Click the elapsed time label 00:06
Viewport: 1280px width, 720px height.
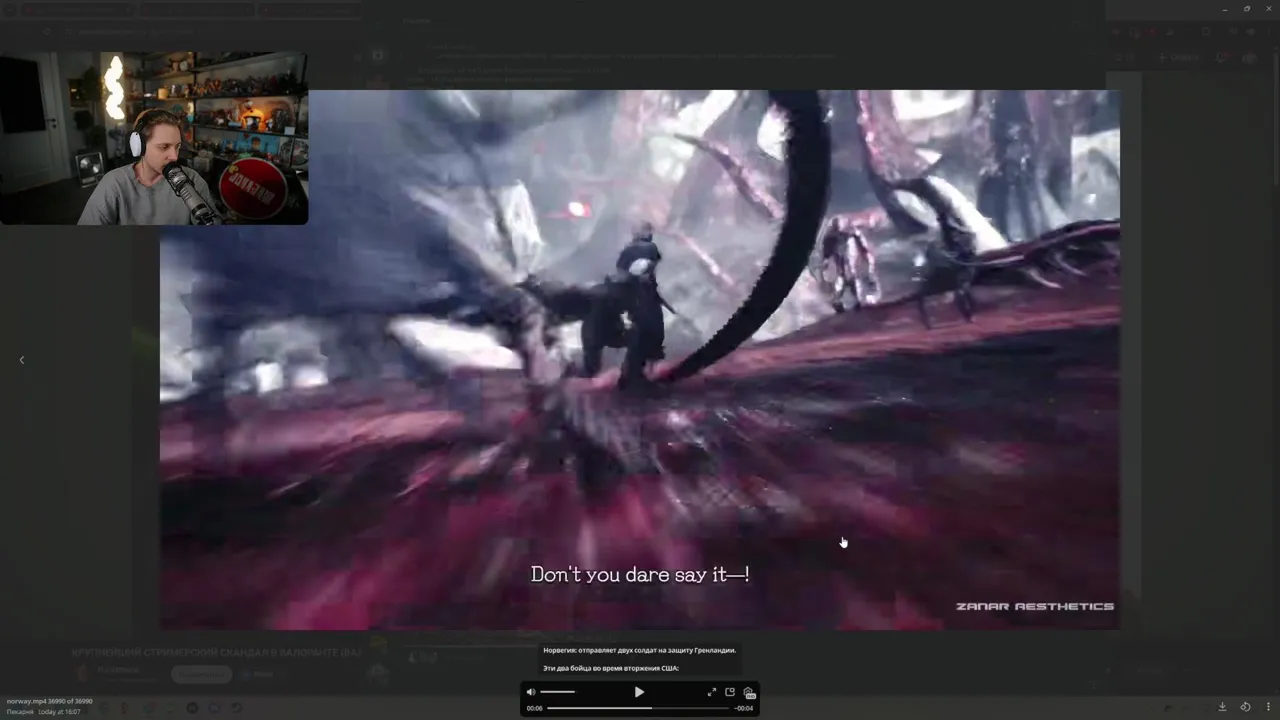[535, 708]
